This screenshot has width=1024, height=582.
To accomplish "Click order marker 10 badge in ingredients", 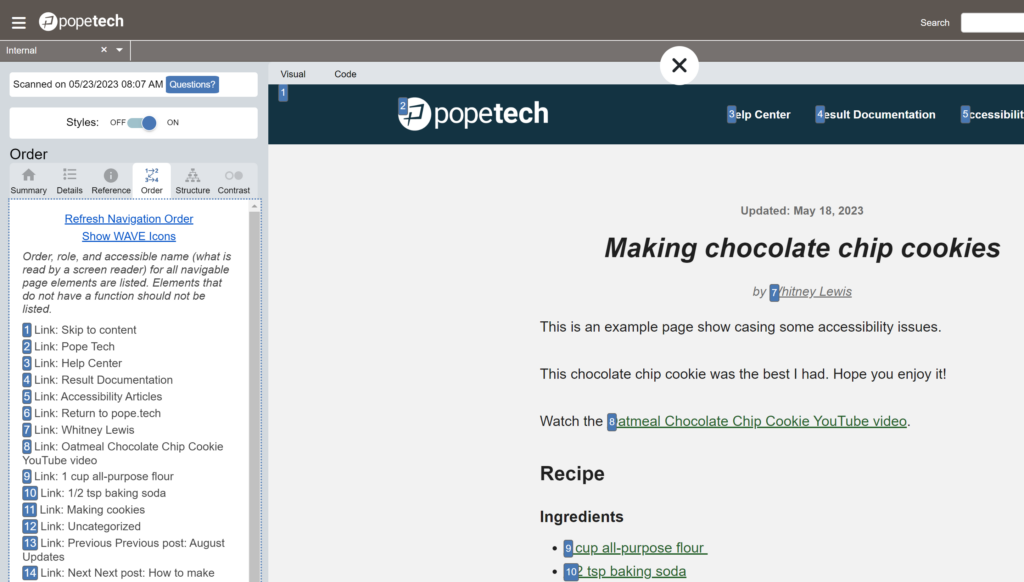I will click(x=571, y=572).
